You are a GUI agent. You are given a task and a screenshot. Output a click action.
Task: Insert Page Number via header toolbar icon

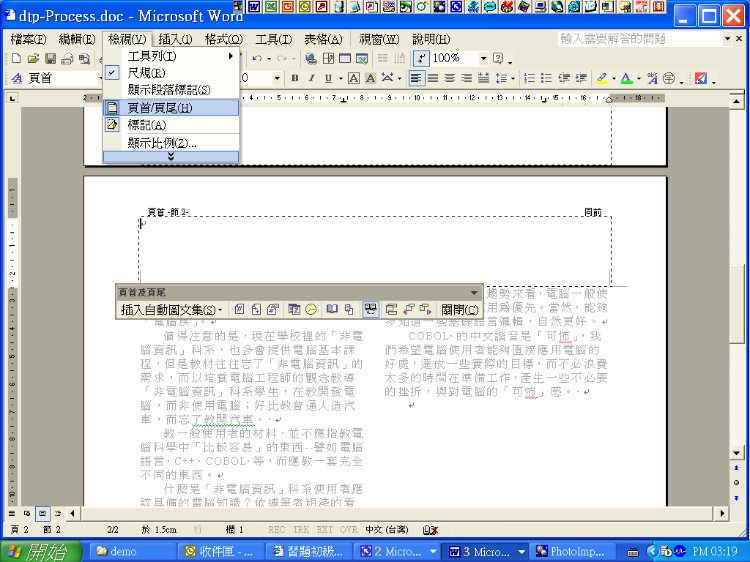click(x=239, y=309)
